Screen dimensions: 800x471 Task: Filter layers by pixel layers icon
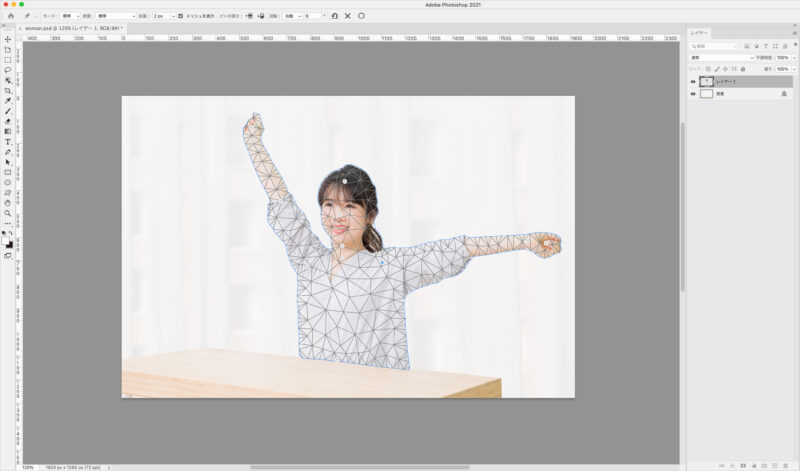(747, 46)
